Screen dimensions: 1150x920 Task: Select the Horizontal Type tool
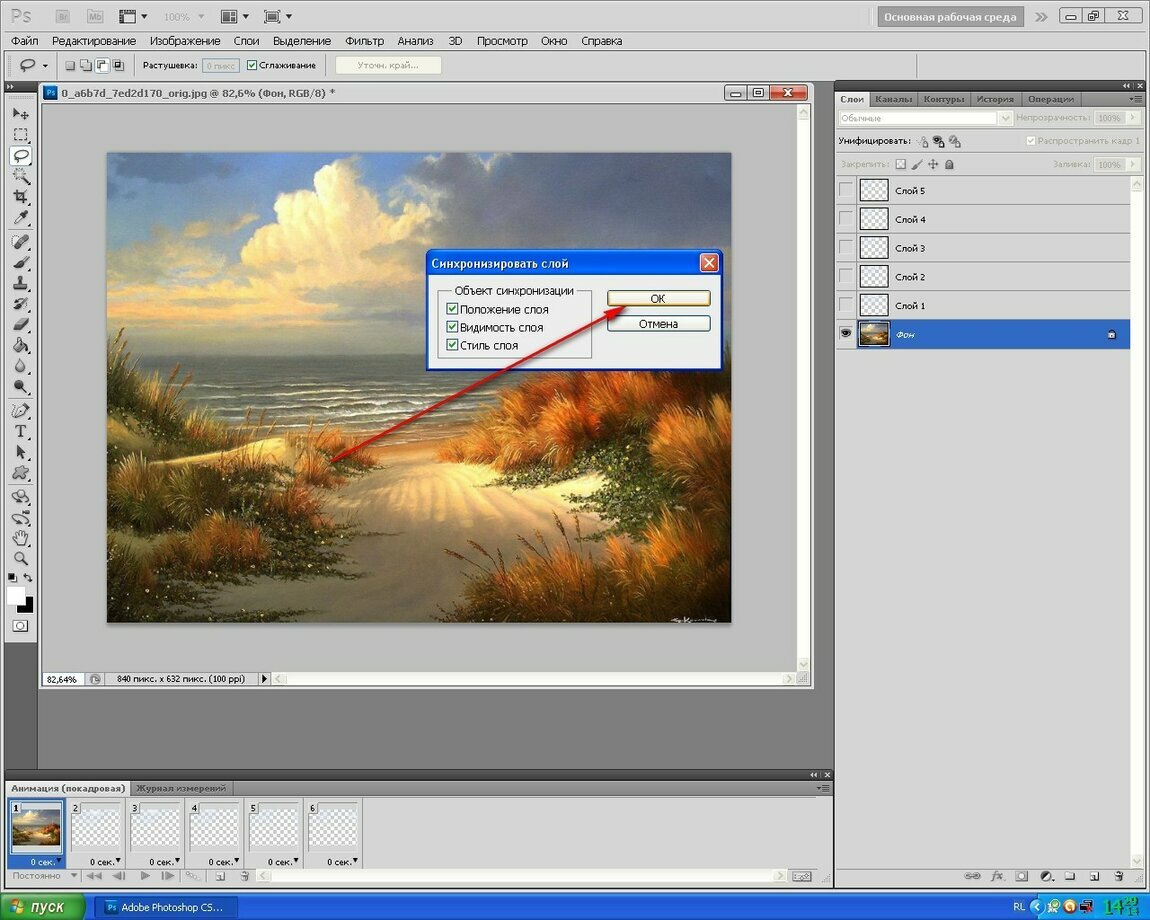pyautogui.click(x=21, y=431)
